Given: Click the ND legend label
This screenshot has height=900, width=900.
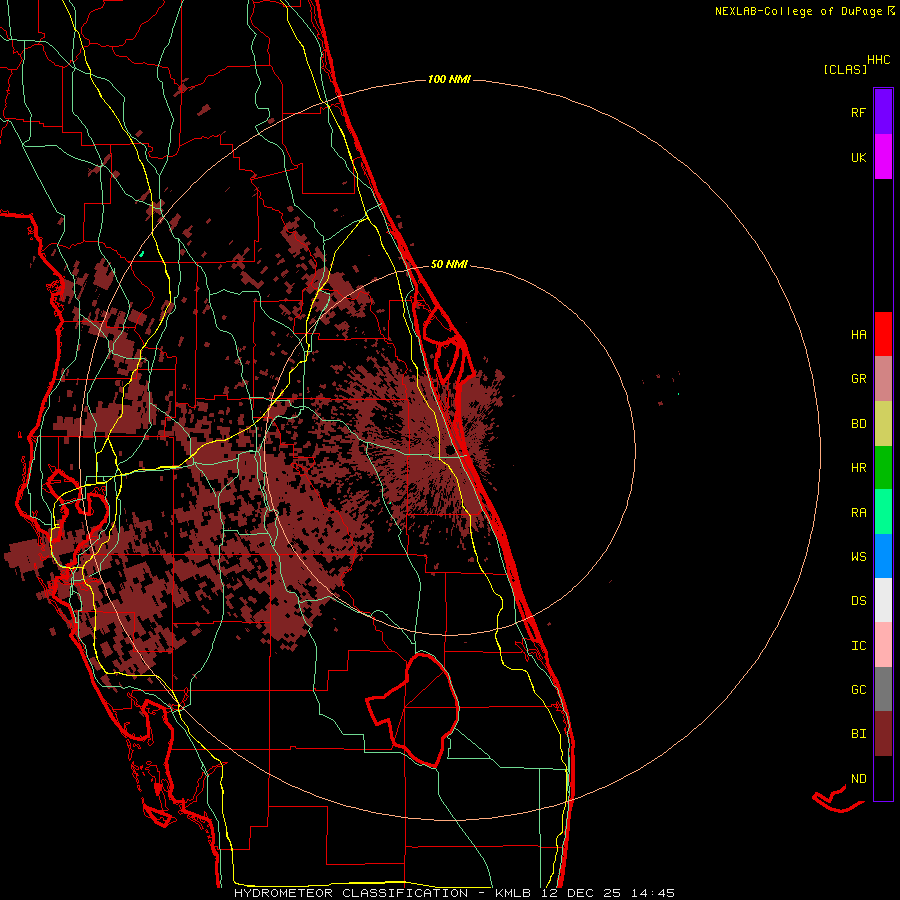Looking at the screenshot, I should point(858,779).
